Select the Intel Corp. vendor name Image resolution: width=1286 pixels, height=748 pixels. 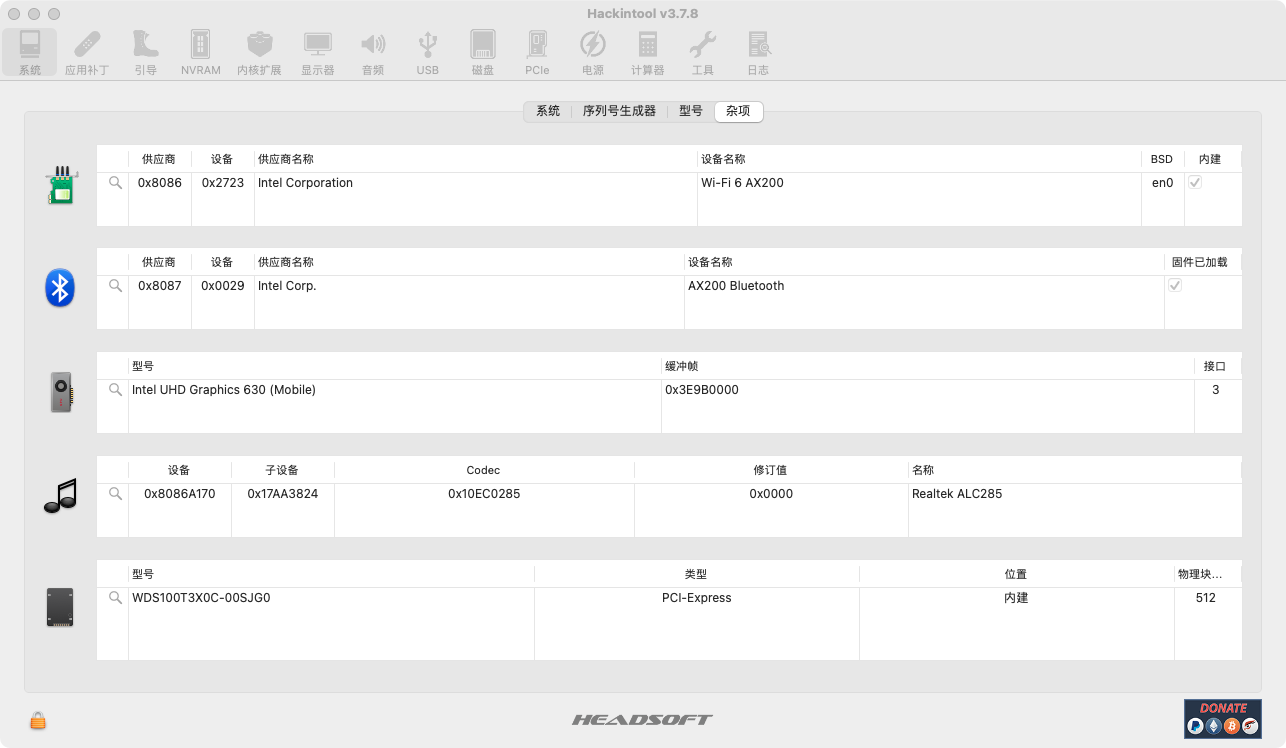tap(287, 286)
